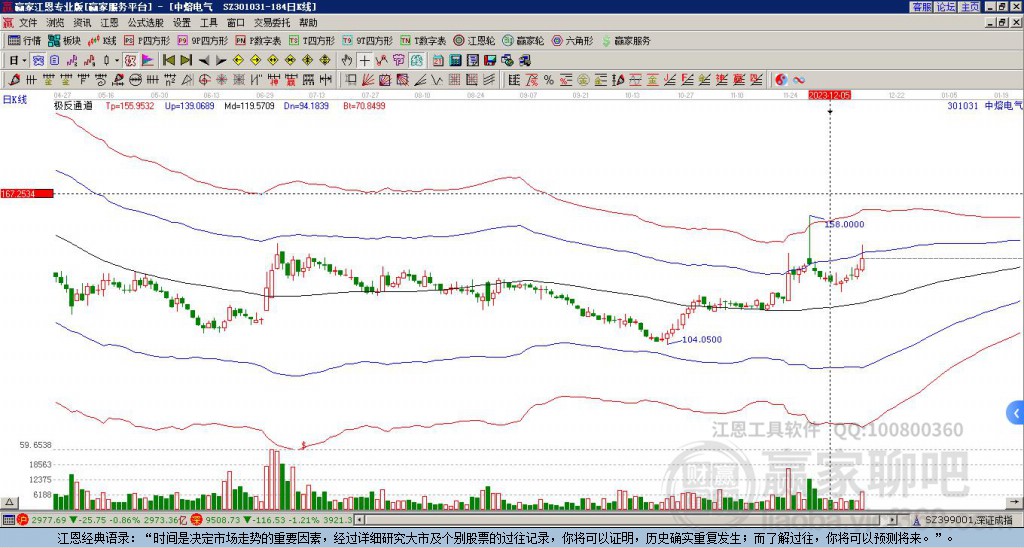Open the calendar icon tool
The height and width of the screenshot is (548, 1024).
(438, 61)
